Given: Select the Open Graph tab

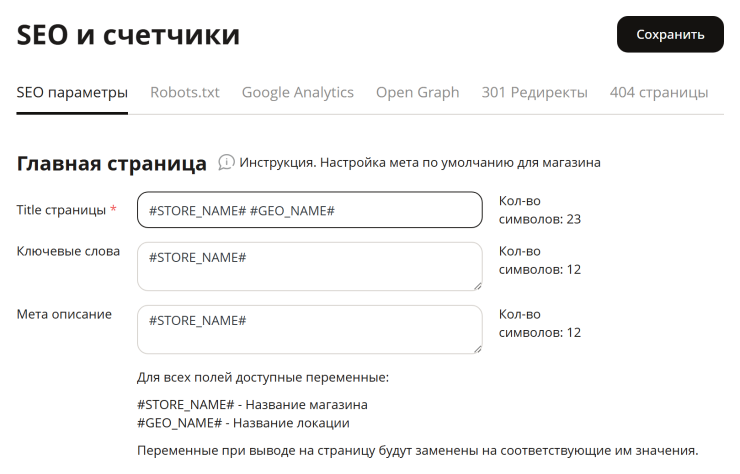Looking at the screenshot, I should [x=418, y=93].
